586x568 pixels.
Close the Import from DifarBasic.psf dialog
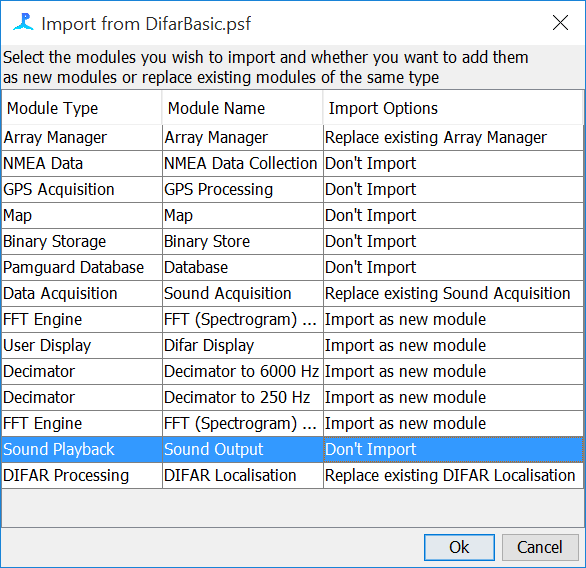[x=560, y=23]
